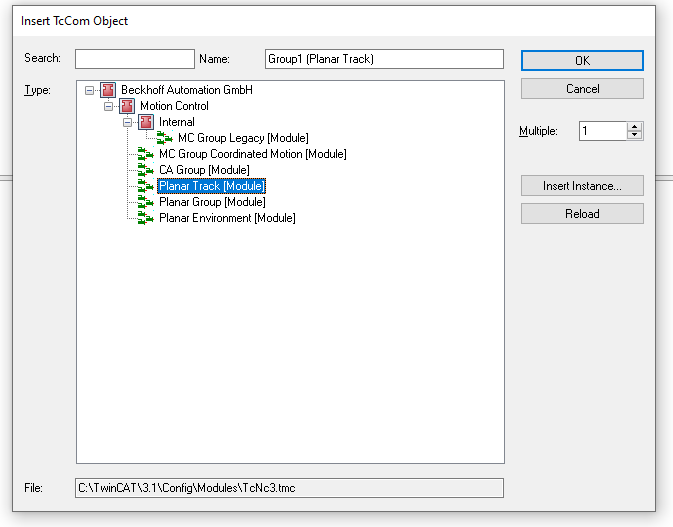Screen dimensions: 673x527
Task: Click the Type: label
Action: pyautogui.click(x=37, y=90)
